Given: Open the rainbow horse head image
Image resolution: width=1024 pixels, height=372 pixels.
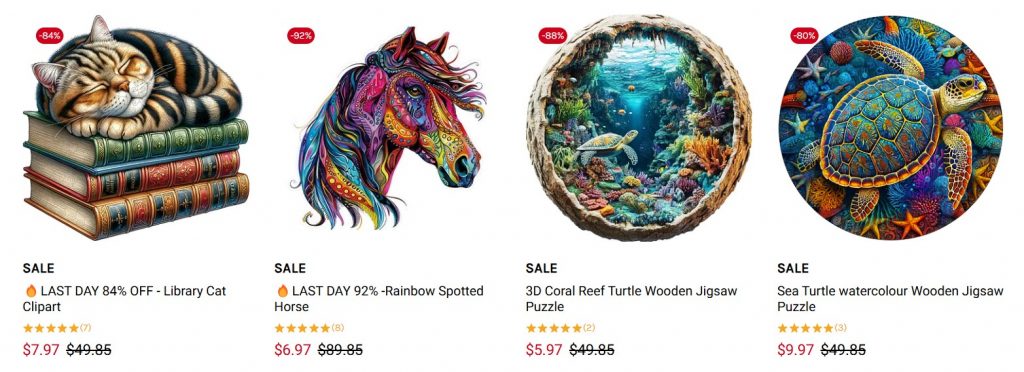Looking at the screenshot, I should tap(389, 127).
